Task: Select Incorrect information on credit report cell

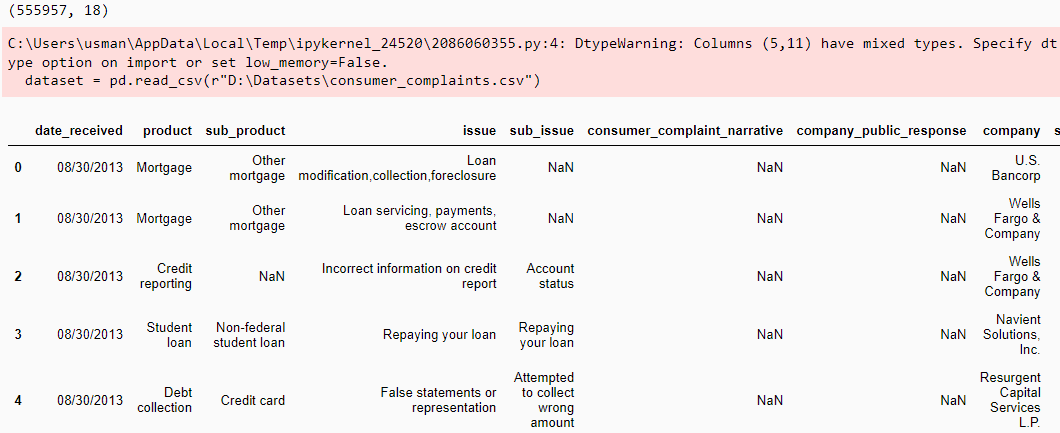Action: (x=409, y=276)
